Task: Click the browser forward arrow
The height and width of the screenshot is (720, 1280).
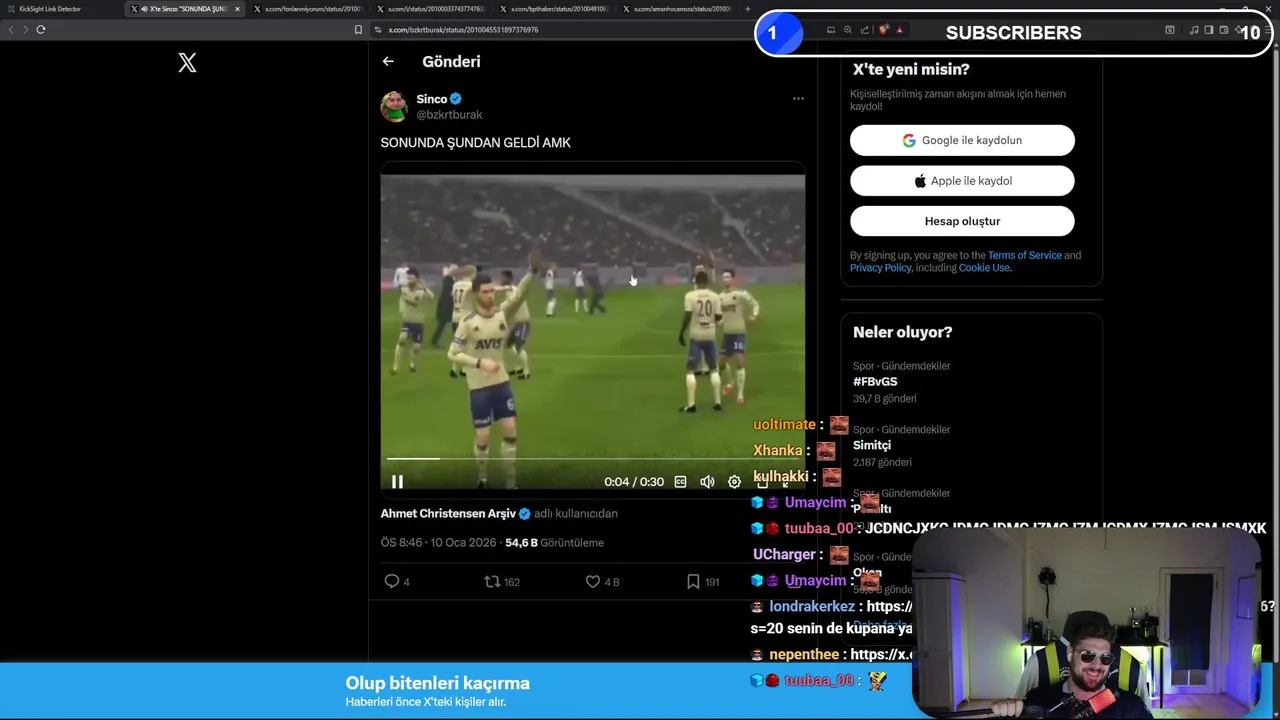Action: click(25, 29)
